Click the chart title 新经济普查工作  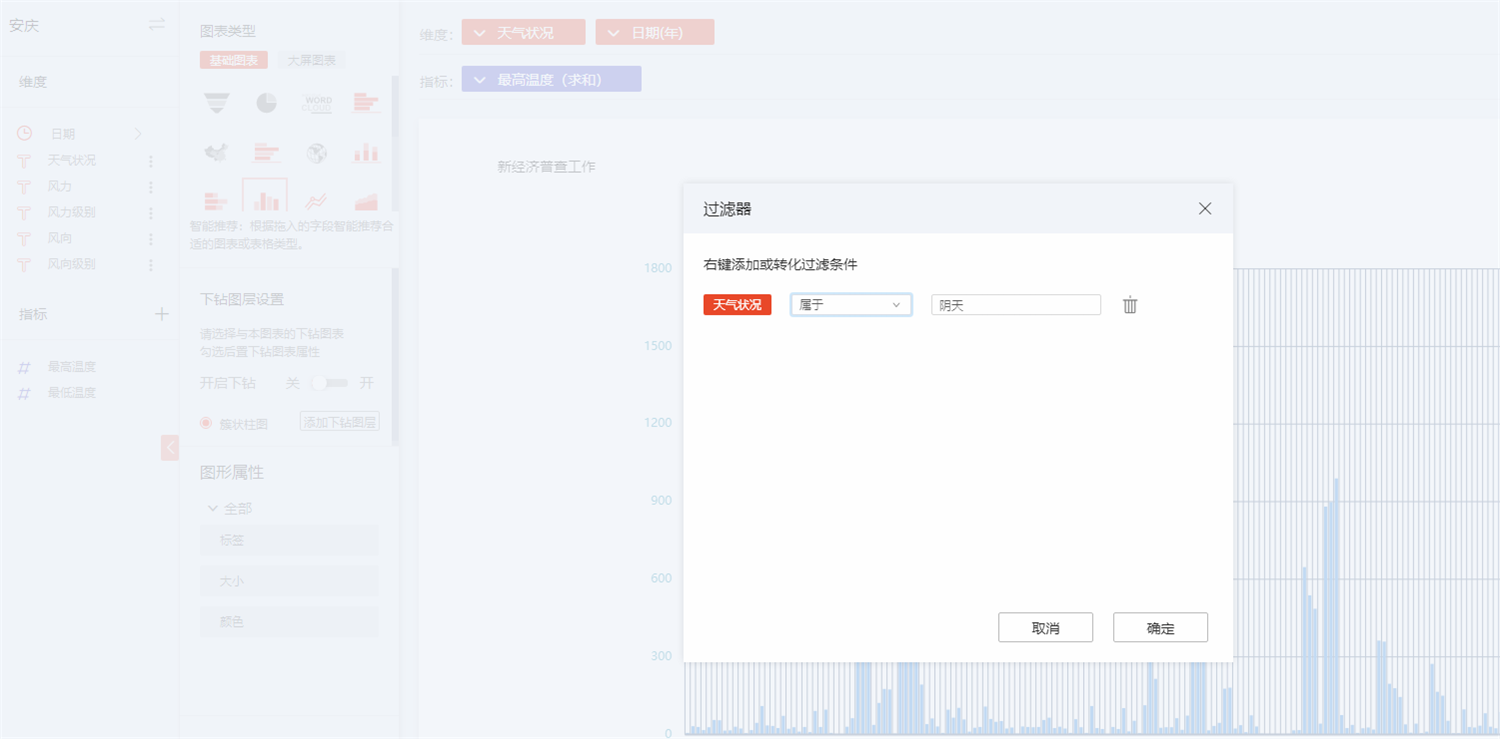click(x=546, y=166)
